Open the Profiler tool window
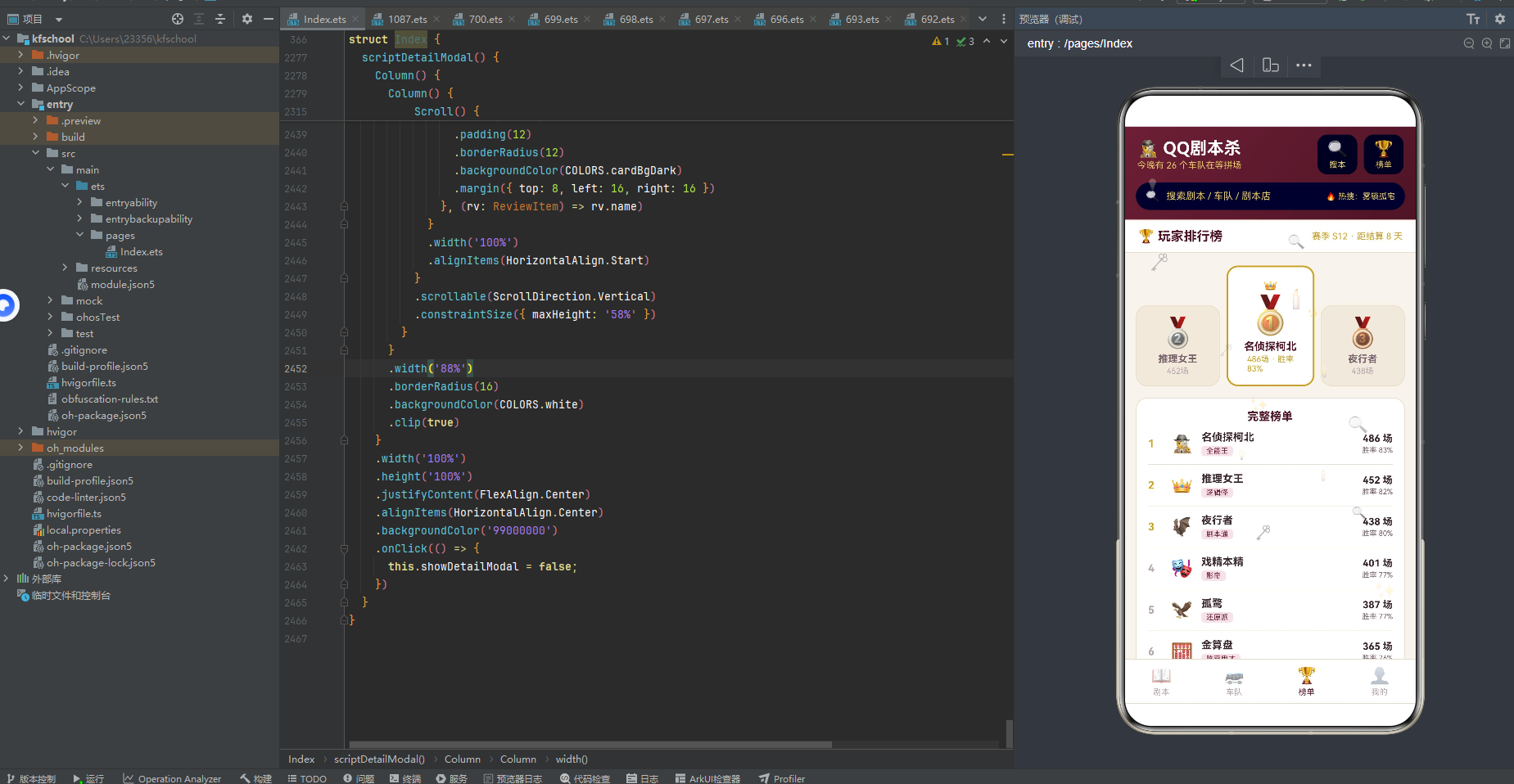 [782, 778]
